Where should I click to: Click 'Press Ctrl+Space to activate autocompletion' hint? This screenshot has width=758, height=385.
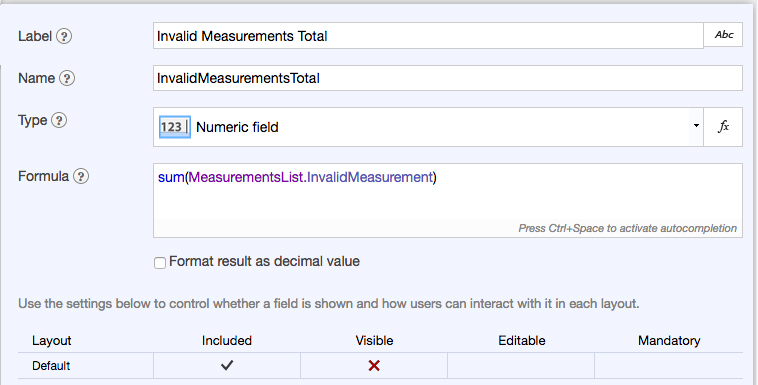[x=627, y=228]
